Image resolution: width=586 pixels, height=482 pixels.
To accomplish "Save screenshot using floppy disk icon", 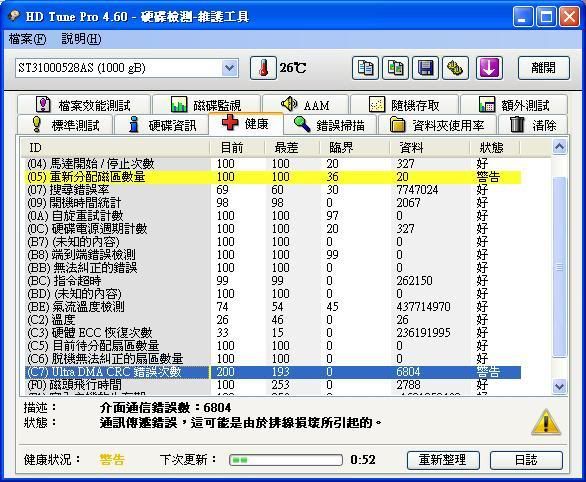I will point(425,68).
